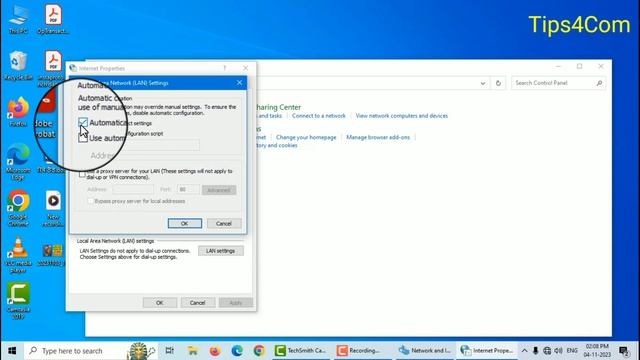This screenshot has width=640, height=360.
Task: Click OK in Internet Properties window
Action: point(160,303)
